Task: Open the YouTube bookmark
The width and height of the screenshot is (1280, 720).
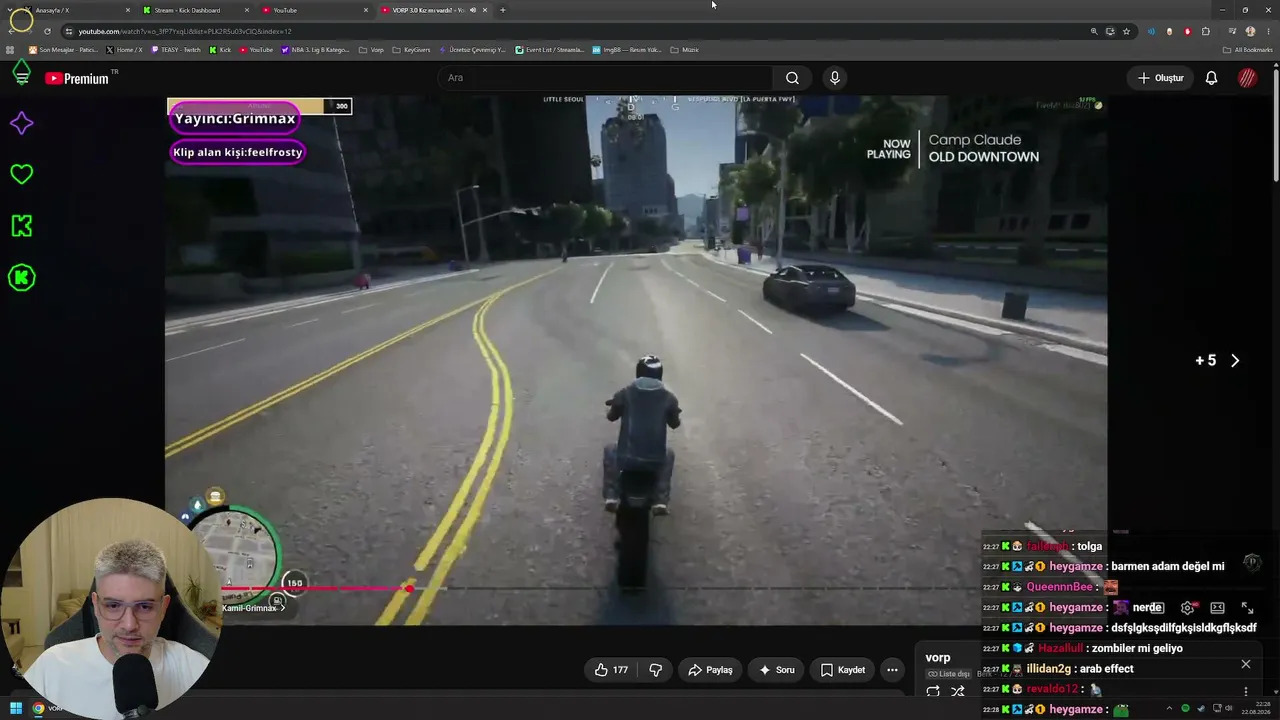Action: [256, 50]
